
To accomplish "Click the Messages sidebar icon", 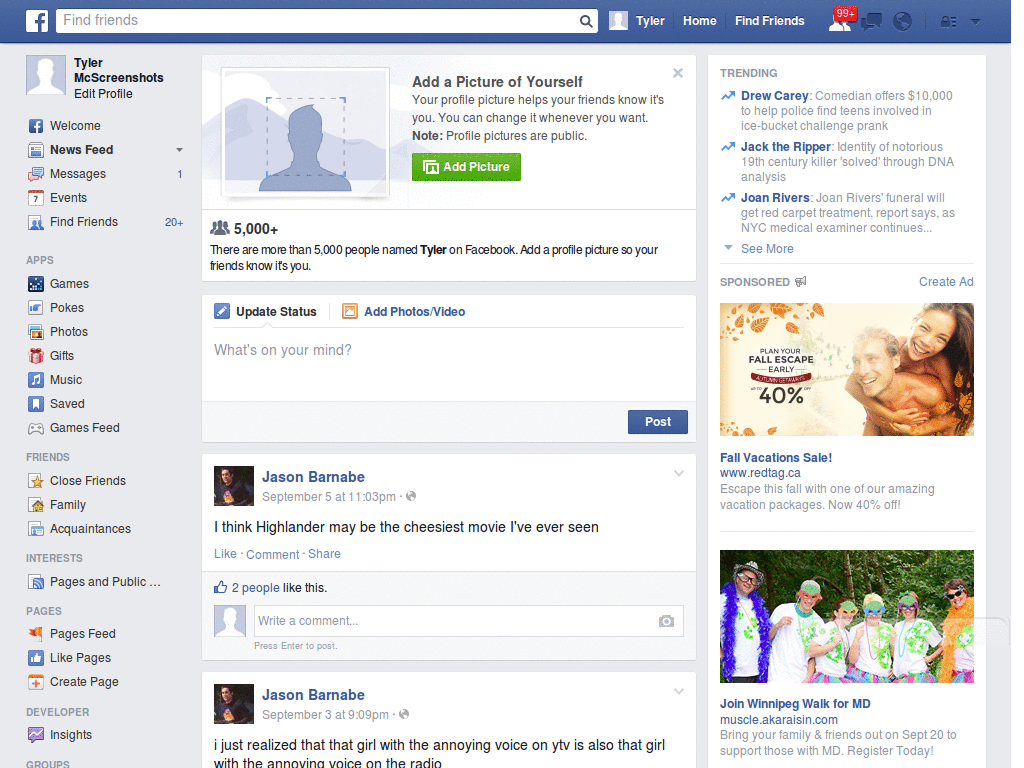I will pos(36,174).
